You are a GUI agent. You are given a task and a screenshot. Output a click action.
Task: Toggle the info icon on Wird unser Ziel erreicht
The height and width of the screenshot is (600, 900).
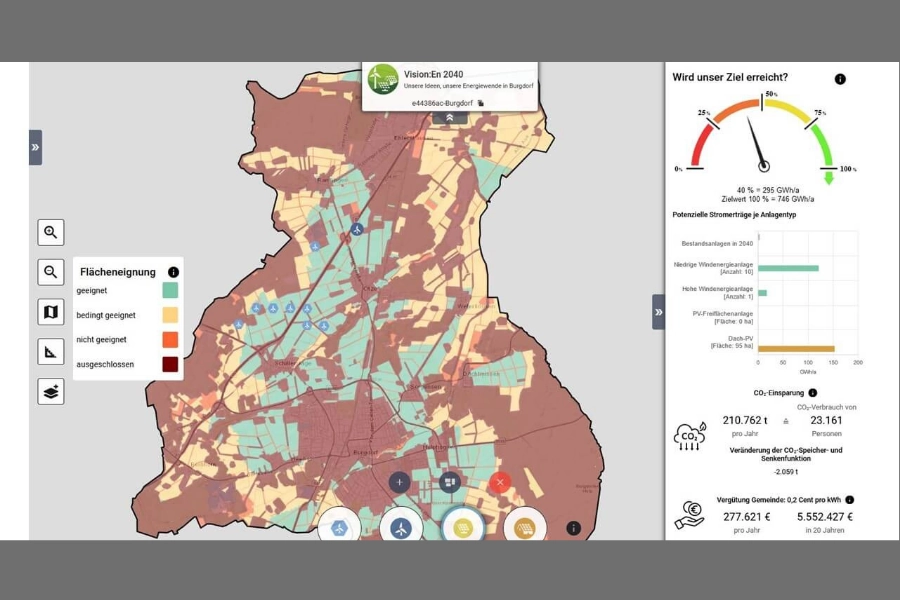[x=838, y=78]
